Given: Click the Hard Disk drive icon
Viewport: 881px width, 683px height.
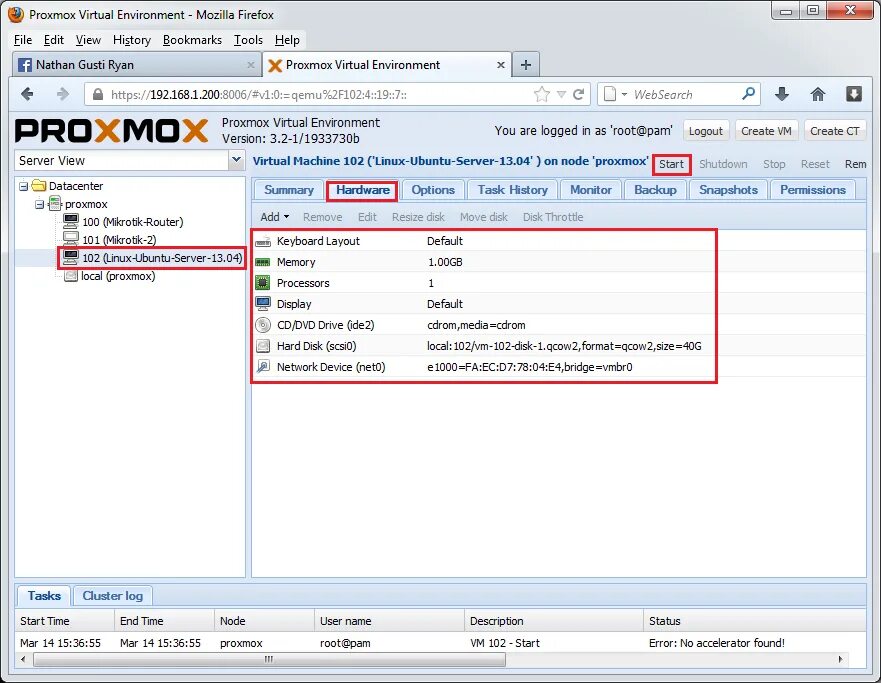Looking at the screenshot, I should tap(262, 345).
